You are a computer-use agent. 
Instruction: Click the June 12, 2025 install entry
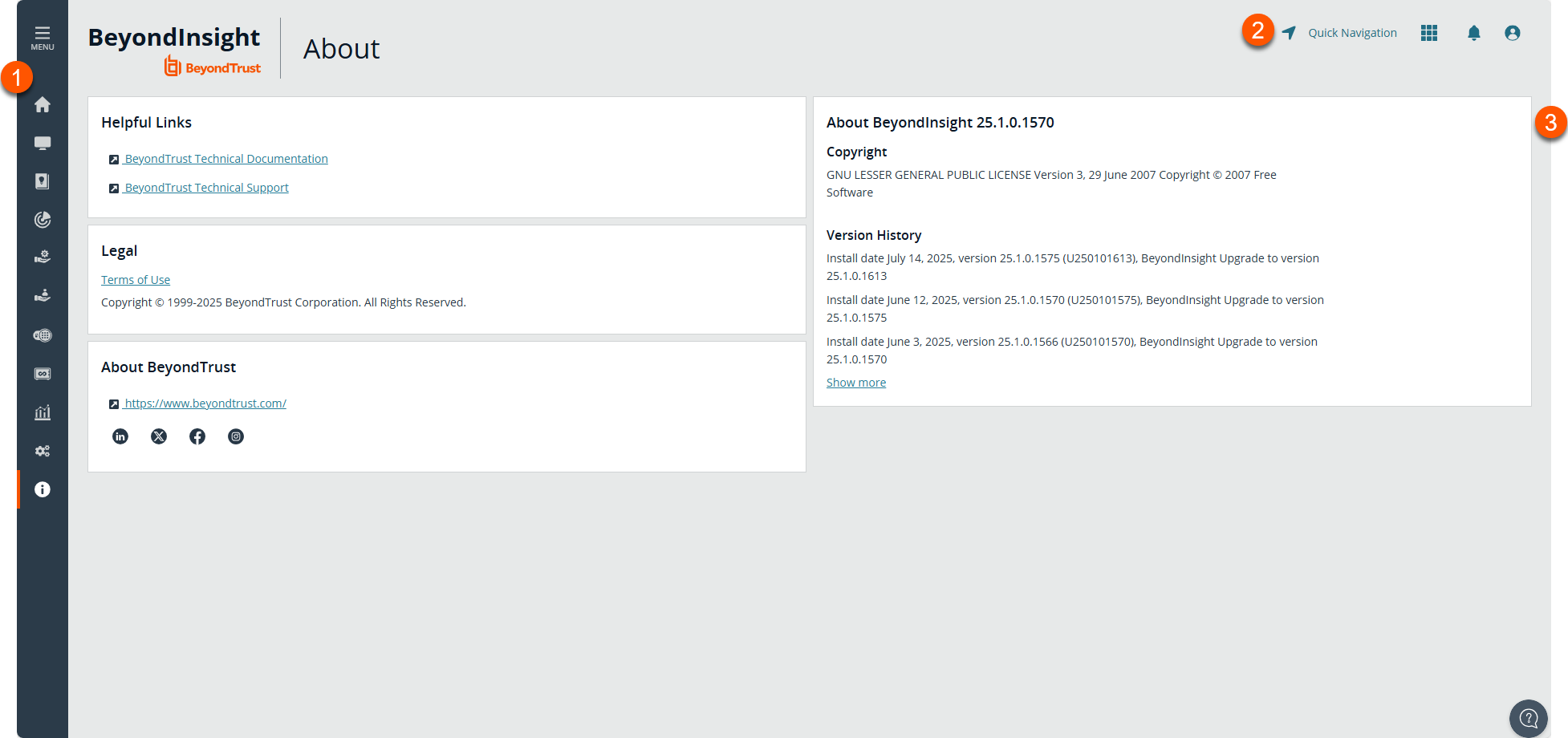coord(1075,309)
